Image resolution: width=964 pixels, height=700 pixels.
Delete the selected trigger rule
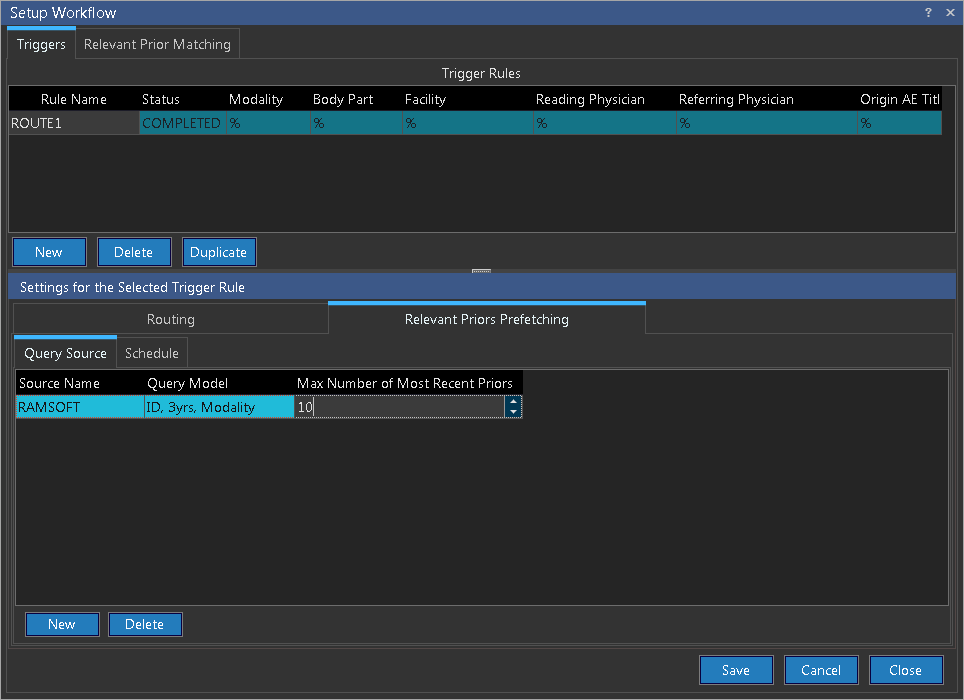pos(133,252)
